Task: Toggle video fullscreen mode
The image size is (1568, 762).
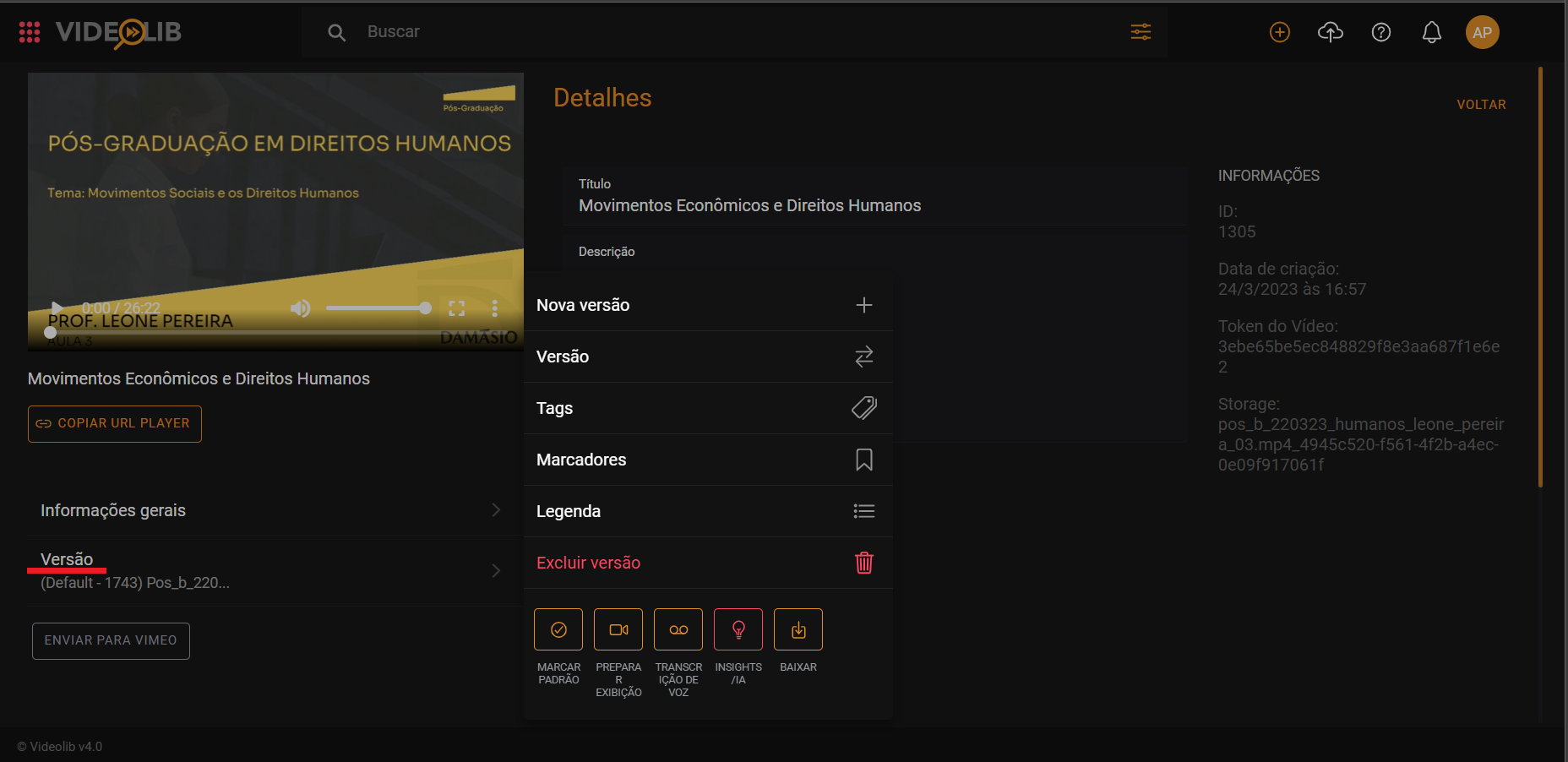Action: (x=457, y=308)
